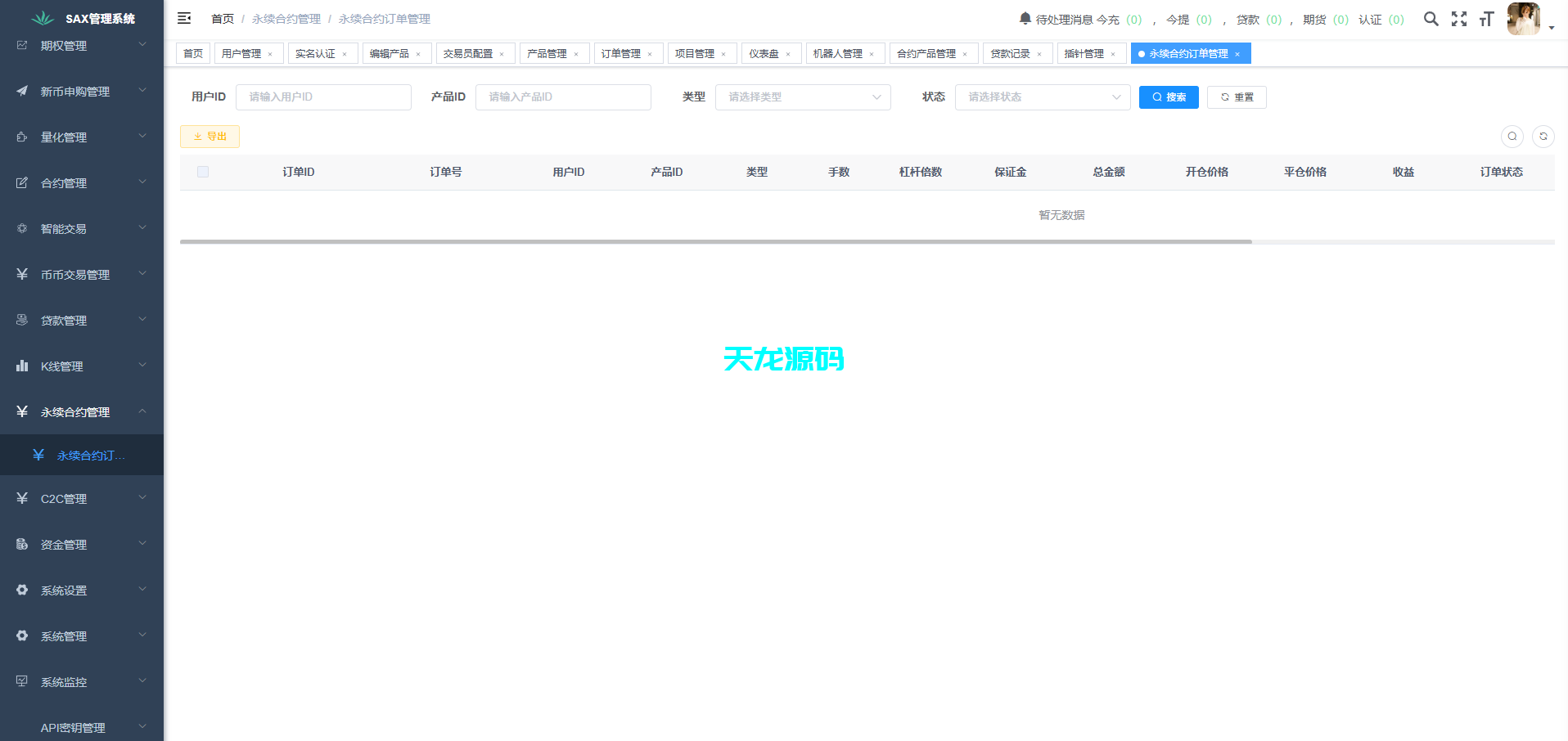Image resolution: width=1568 pixels, height=741 pixels.
Task: Click the search circle icon above the table
Action: coord(1512,137)
